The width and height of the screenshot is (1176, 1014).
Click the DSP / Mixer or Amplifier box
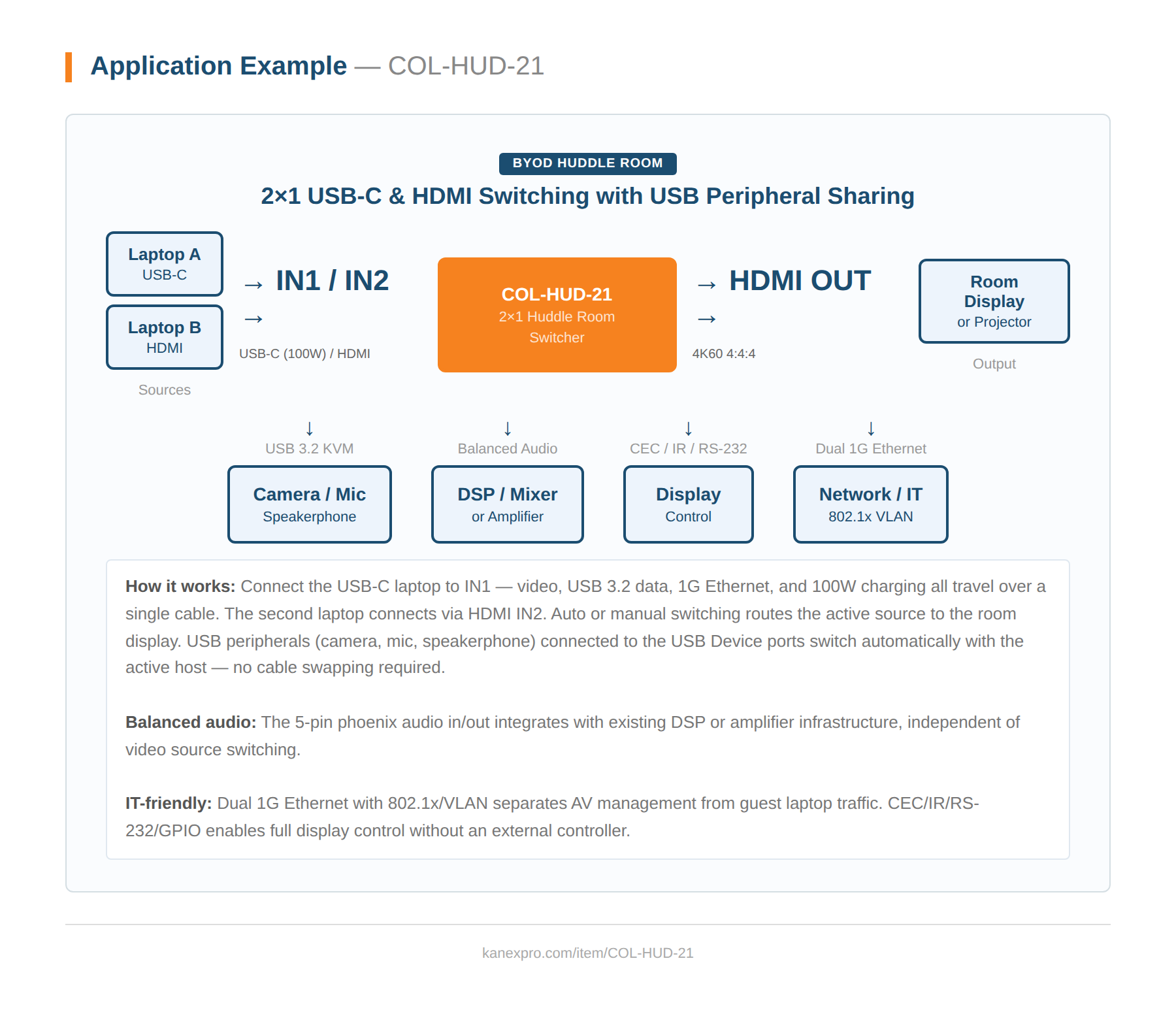point(508,504)
